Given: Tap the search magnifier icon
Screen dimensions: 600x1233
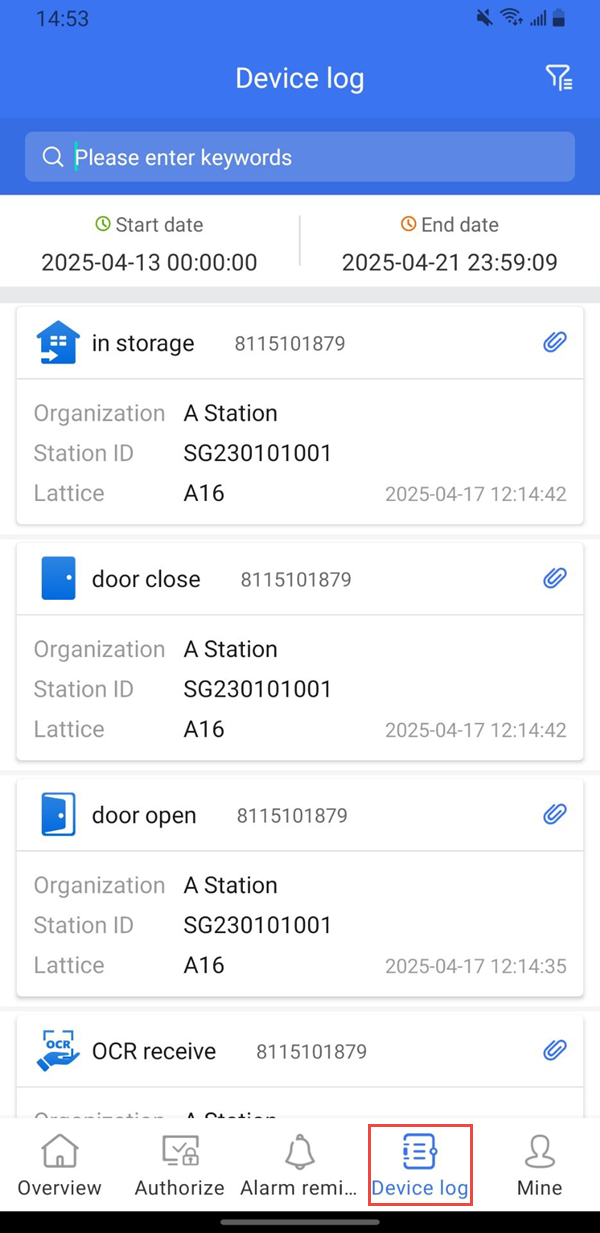Looking at the screenshot, I should [x=53, y=157].
